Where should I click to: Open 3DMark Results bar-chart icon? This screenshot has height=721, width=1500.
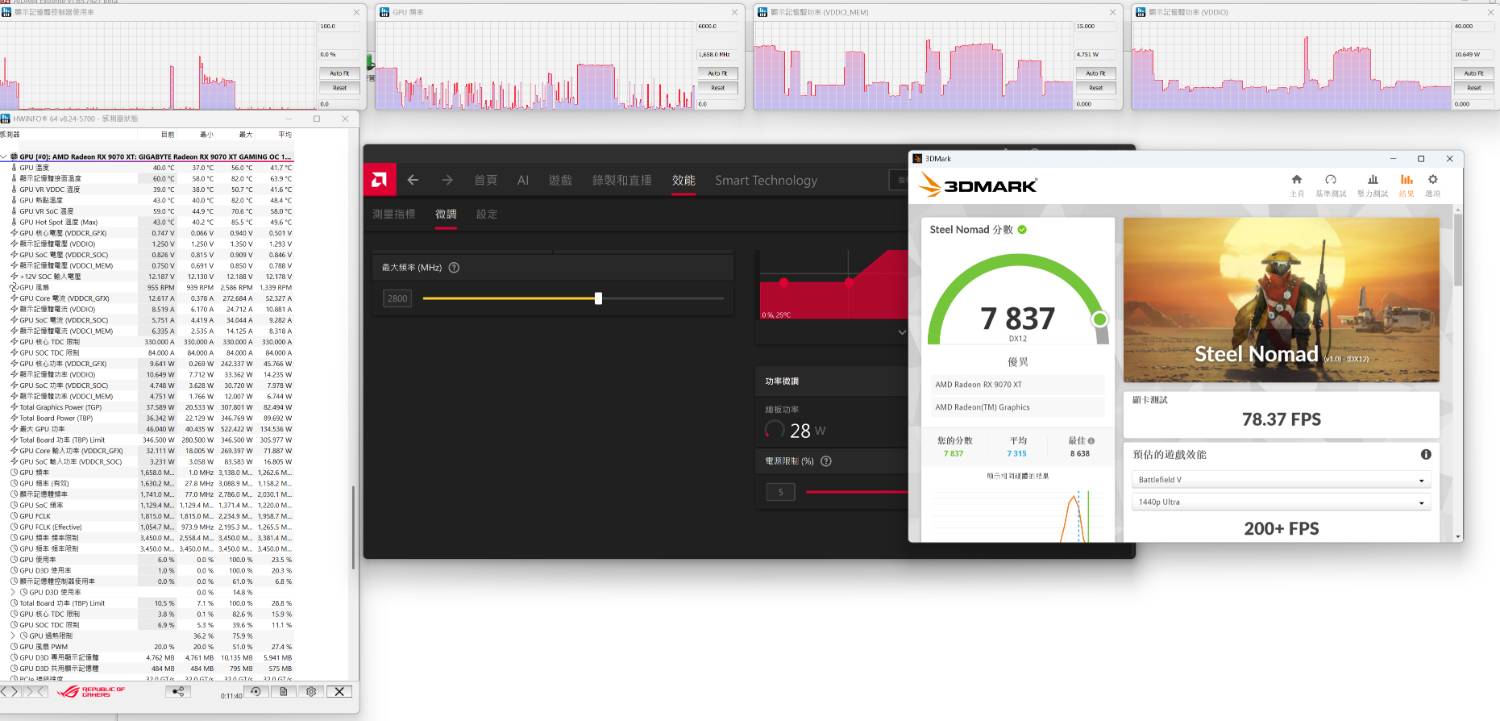(1406, 180)
